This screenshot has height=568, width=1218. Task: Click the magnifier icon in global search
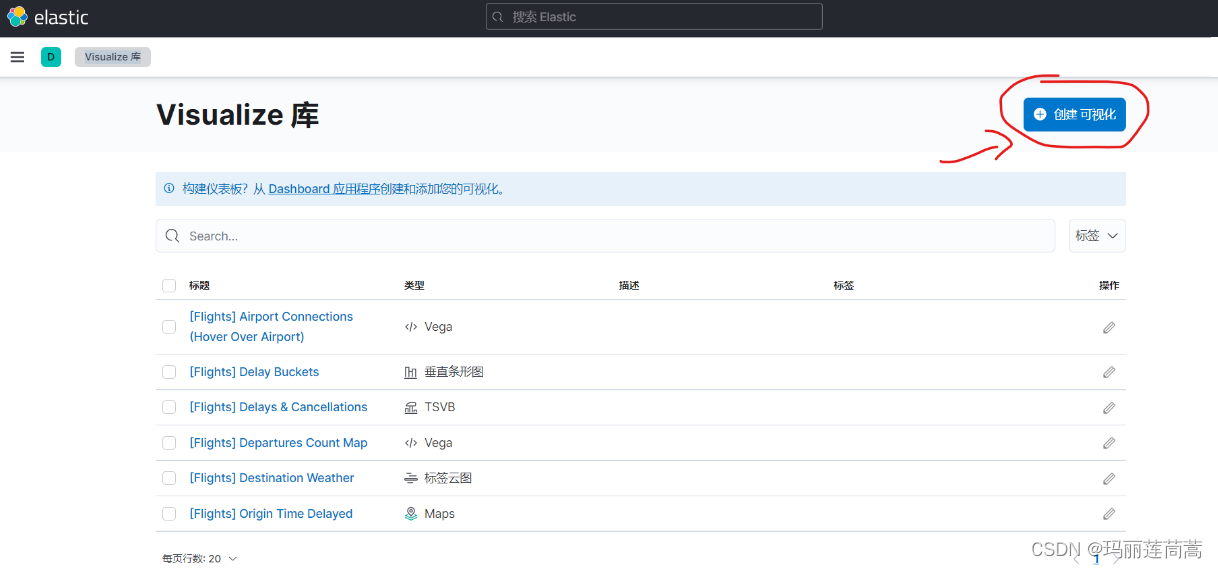[x=500, y=17]
